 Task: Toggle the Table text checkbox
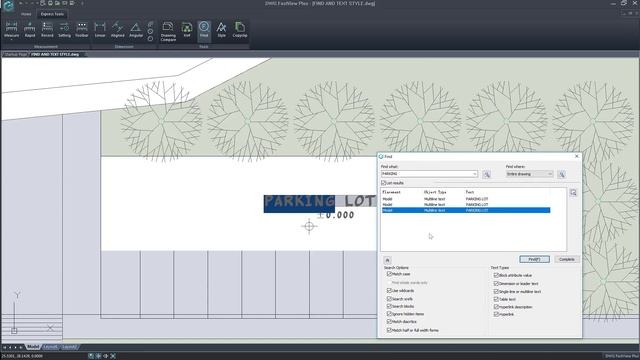496,299
